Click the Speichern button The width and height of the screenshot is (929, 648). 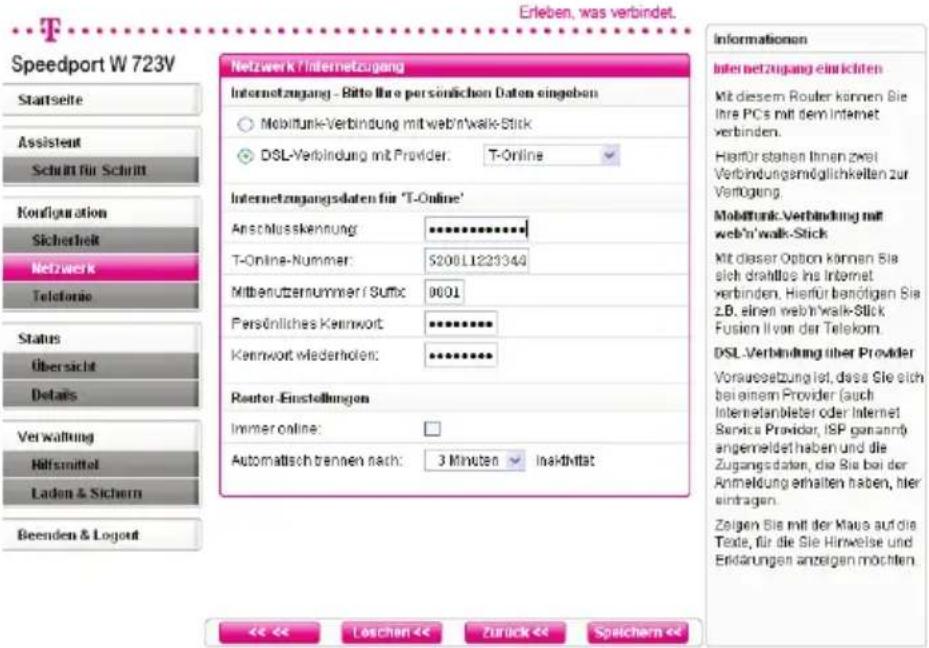click(x=638, y=633)
